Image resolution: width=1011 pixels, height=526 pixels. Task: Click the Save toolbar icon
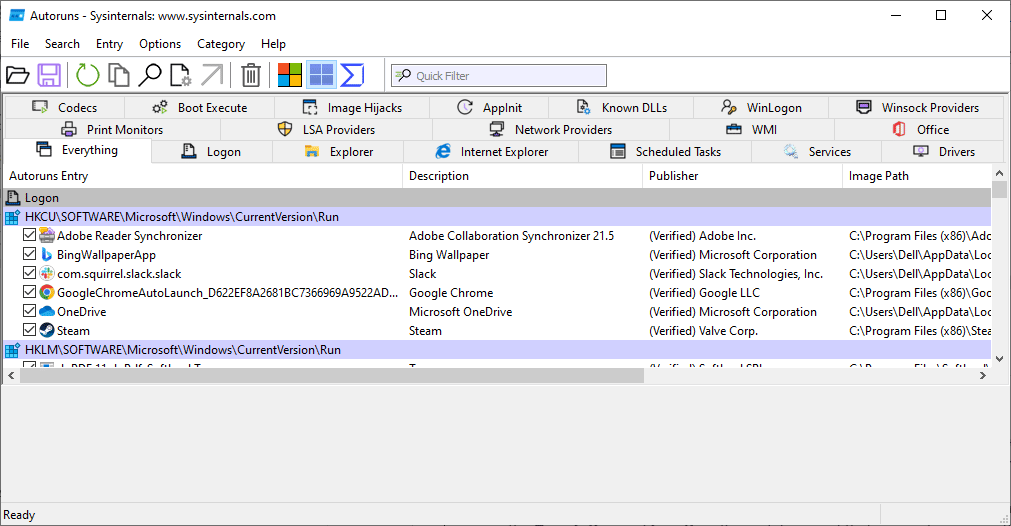coord(49,75)
